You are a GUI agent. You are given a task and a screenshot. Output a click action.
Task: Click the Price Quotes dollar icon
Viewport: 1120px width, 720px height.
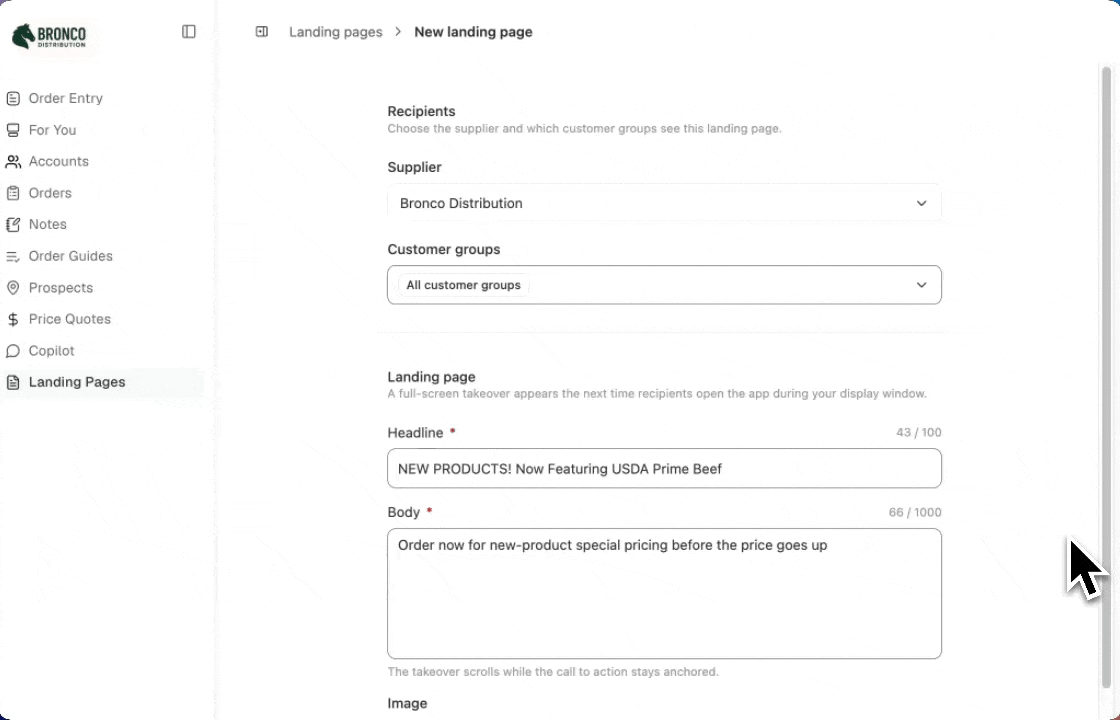coord(13,319)
